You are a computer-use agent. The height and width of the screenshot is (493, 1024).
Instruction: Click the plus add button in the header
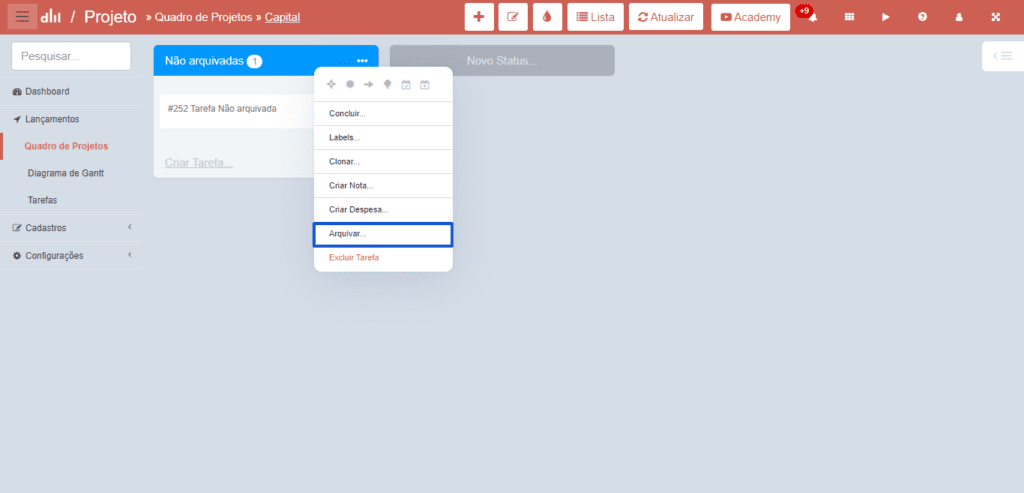[479, 17]
